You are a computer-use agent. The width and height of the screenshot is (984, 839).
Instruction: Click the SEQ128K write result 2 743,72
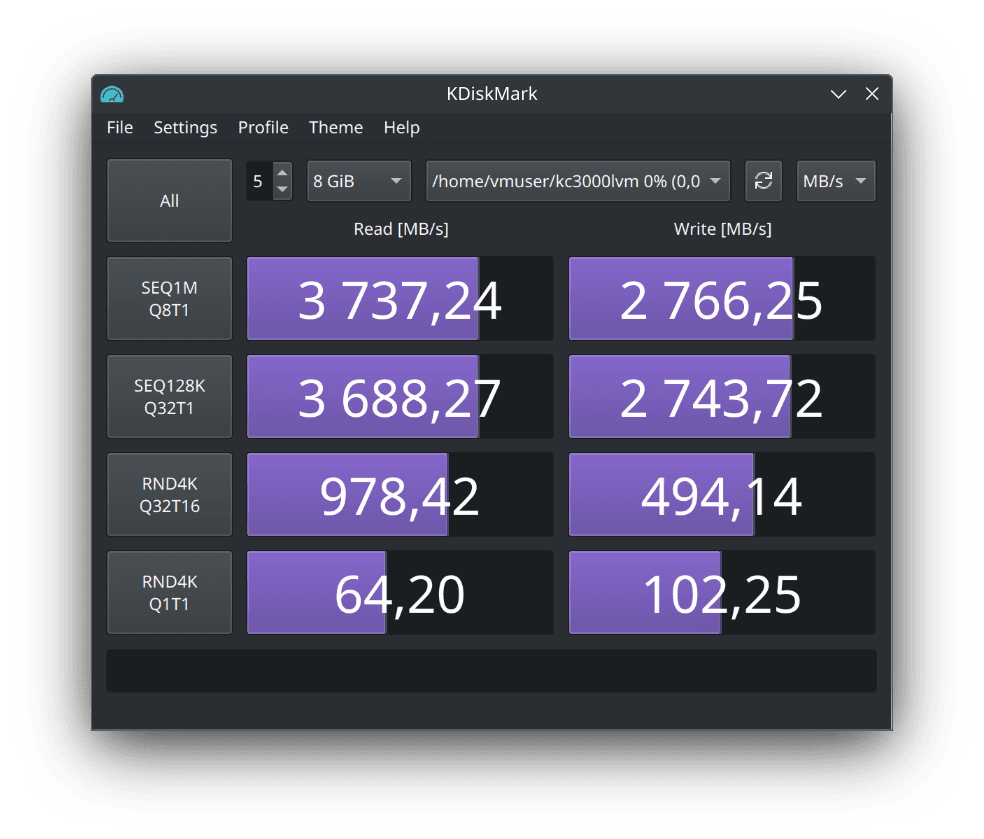tap(722, 397)
